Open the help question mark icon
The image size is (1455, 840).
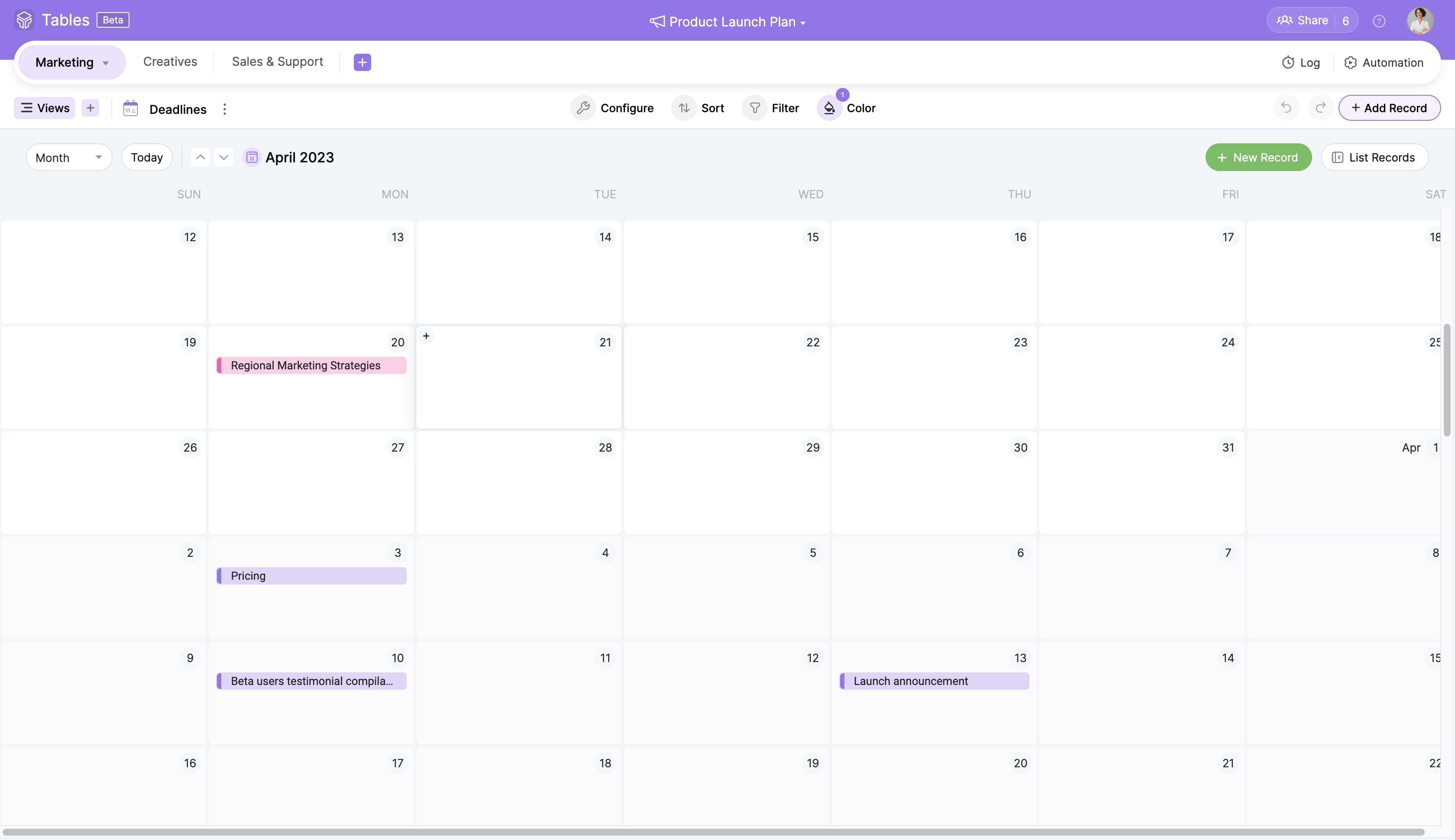(x=1379, y=21)
